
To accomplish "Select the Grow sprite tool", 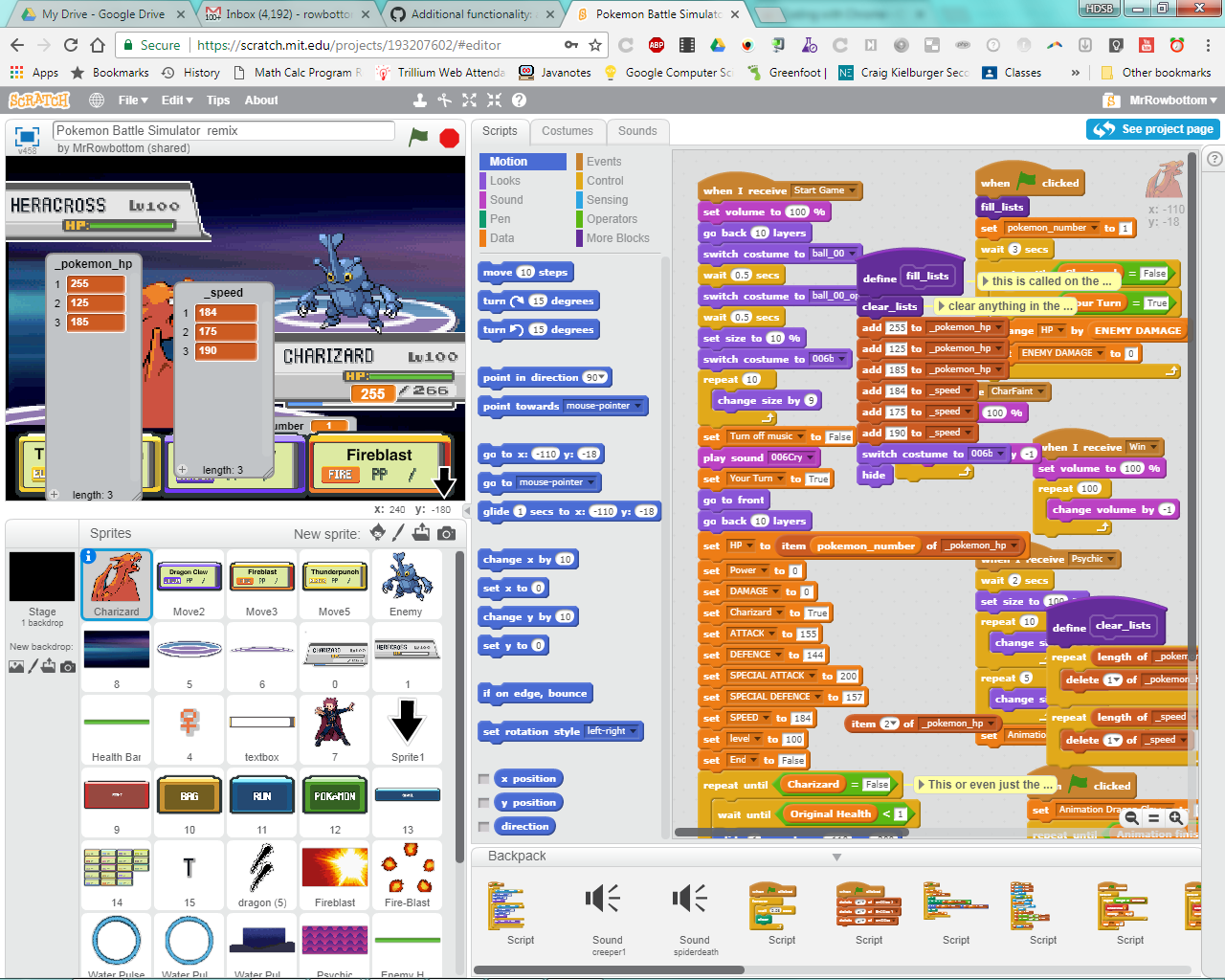I will coord(469,100).
